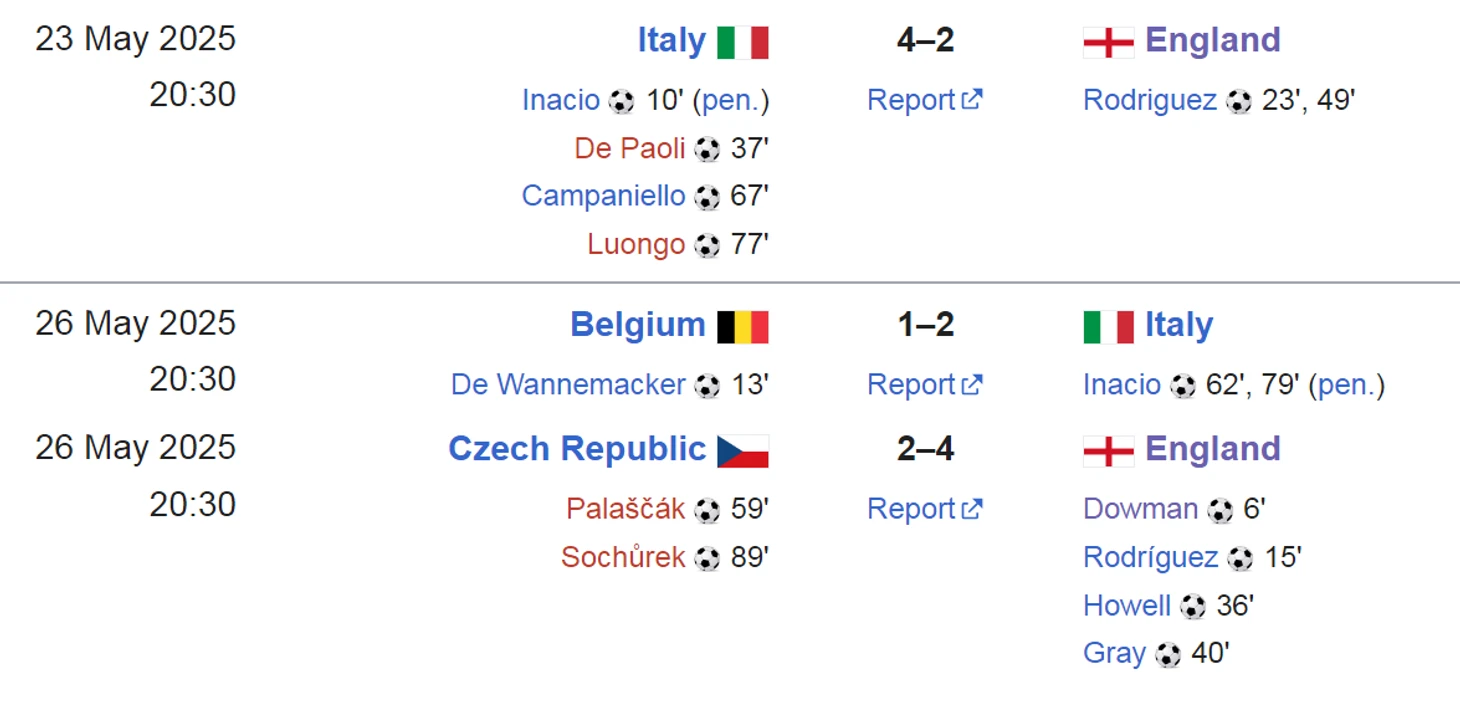Image resolution: width=1460 pixels, height=719 pixels.
Task: Open the Campaniello player link
Action: [x=603, y=195]
